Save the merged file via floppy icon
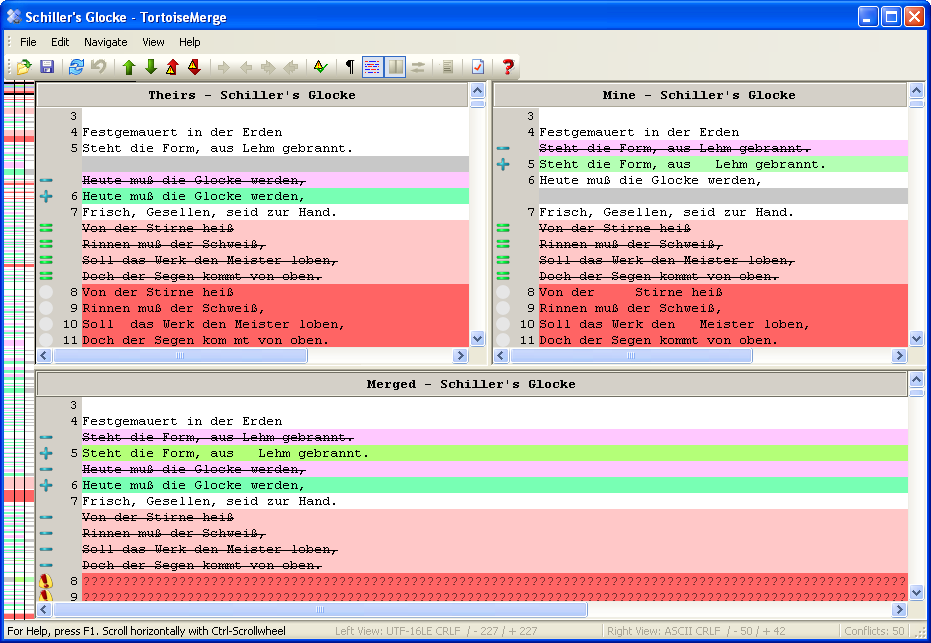This screenshot has height=643, width=931. 47,67
